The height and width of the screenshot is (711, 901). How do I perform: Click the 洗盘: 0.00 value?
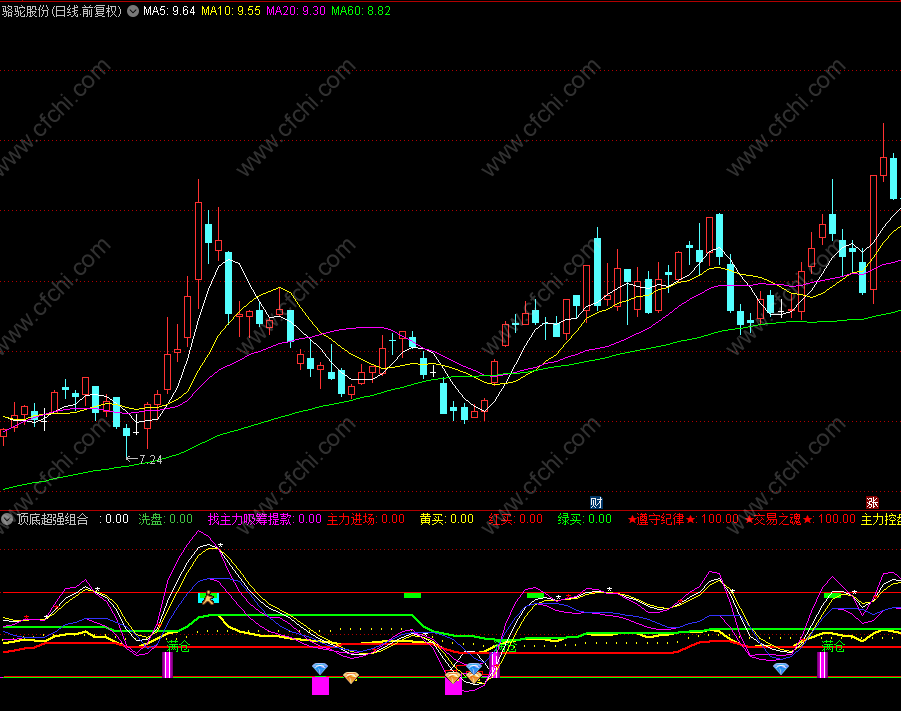(165, 519)
